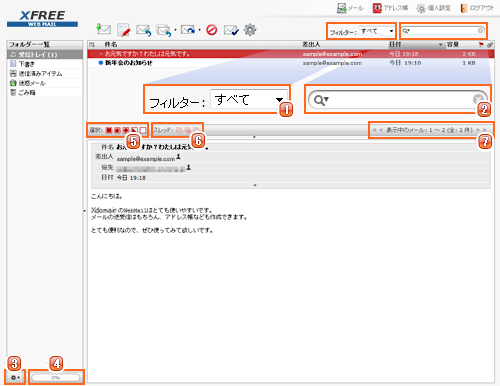Open the folder actions gear menu below the folder list
Viewport: 500px width, 386px height.
15,378
